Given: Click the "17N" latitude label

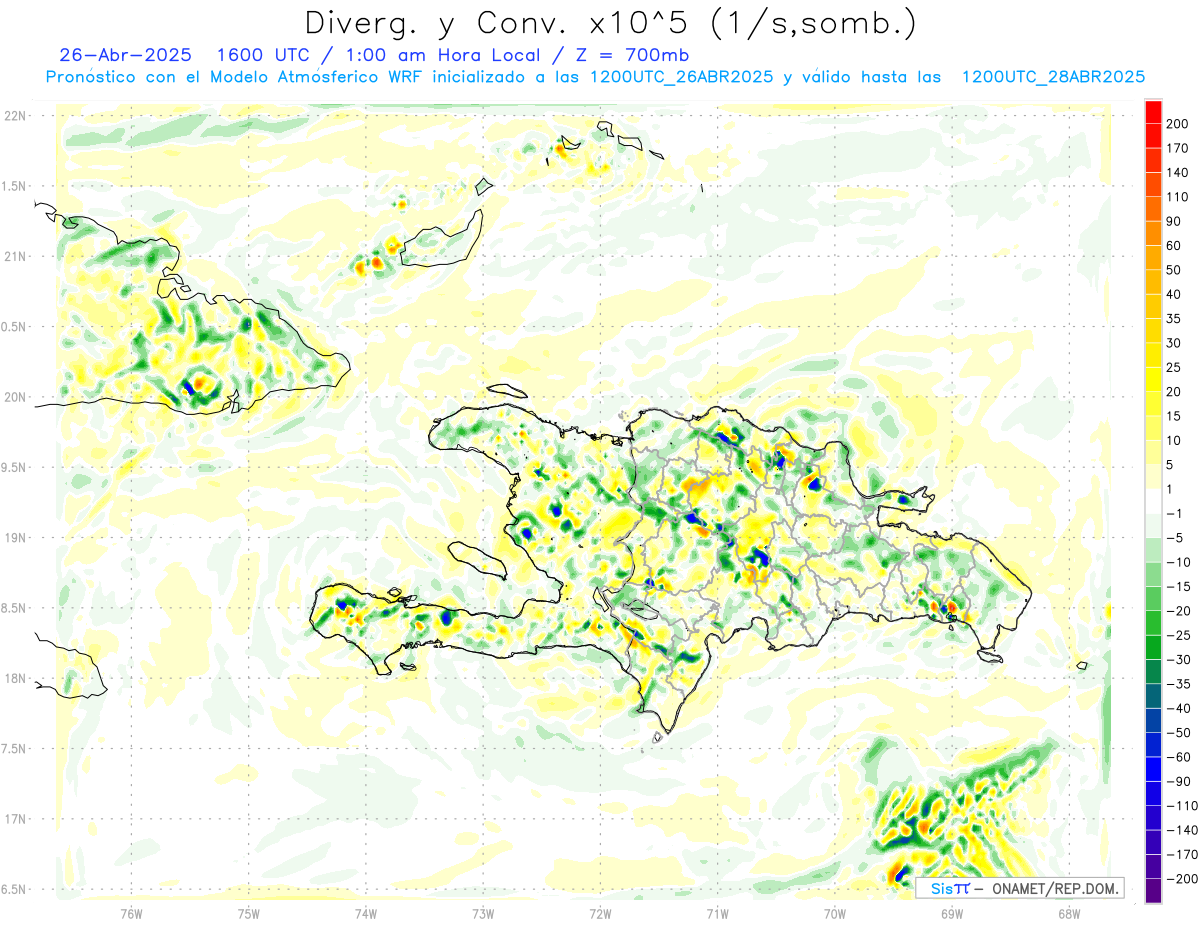Looking at the screenshot, I should coord(15,819).
